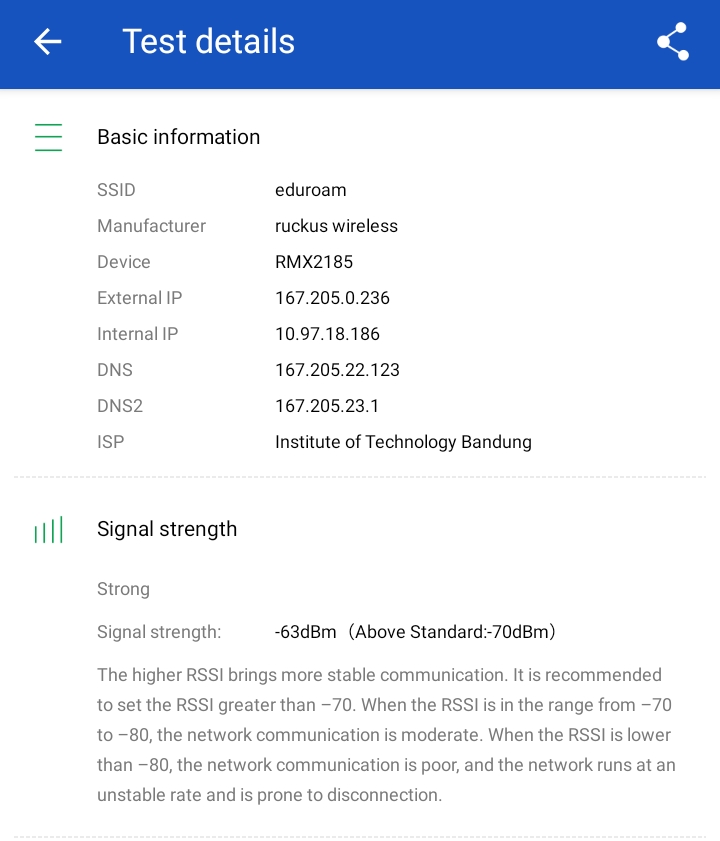Tap the manufacturer value ruckus wireless
Image resolution: width=720 pixels, height=841 pixels.
click(336, 226)
